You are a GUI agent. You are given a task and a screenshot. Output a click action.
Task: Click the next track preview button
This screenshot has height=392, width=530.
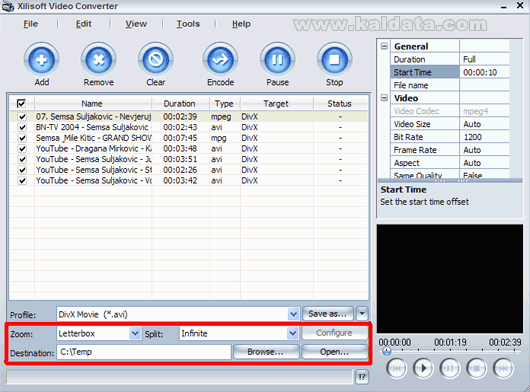(503, 368)
